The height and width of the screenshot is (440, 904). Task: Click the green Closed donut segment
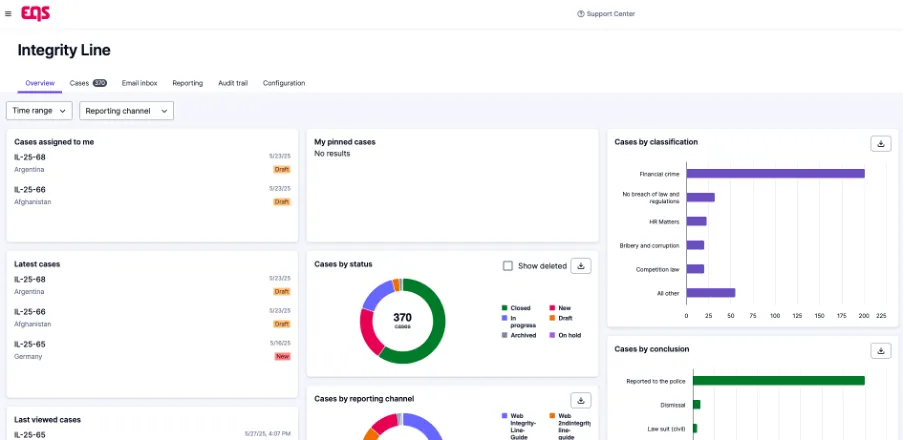tap(437, 332)
